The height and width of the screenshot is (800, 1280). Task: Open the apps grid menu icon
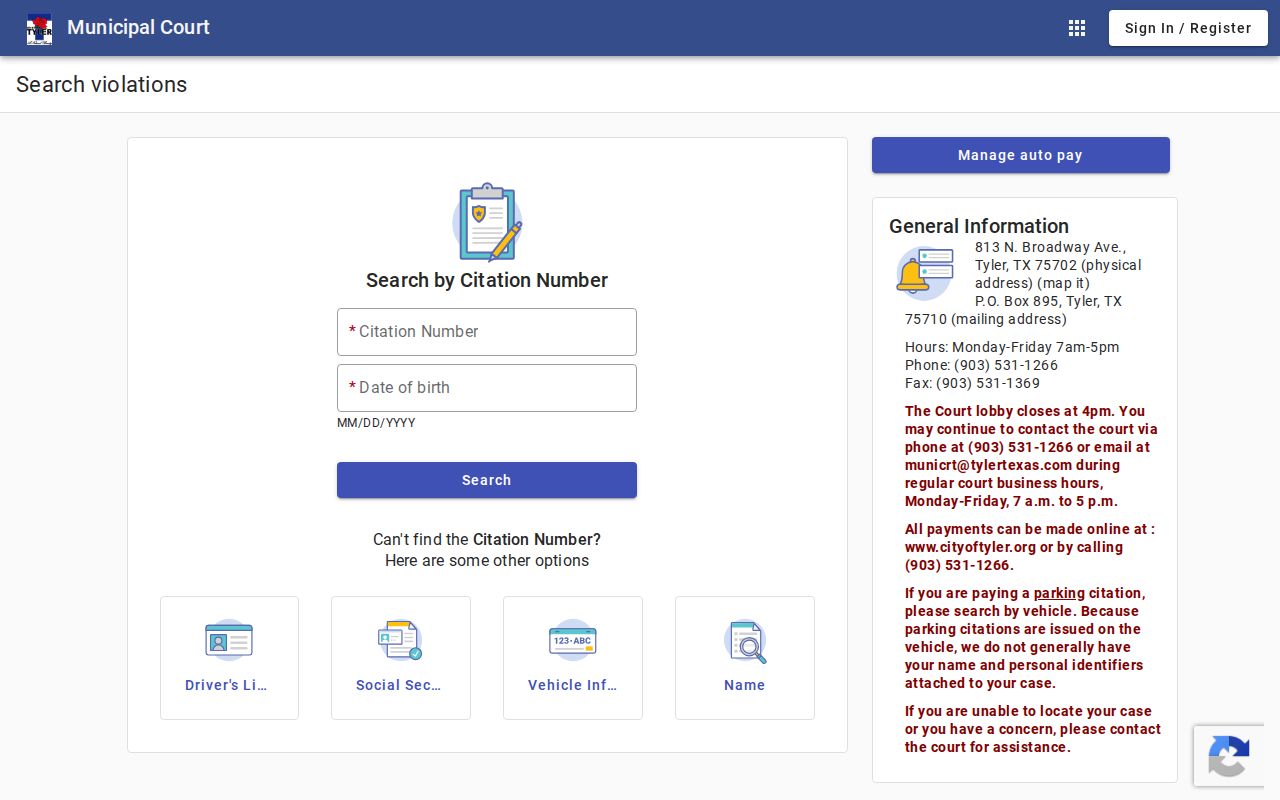click(x=1077, y=28)
